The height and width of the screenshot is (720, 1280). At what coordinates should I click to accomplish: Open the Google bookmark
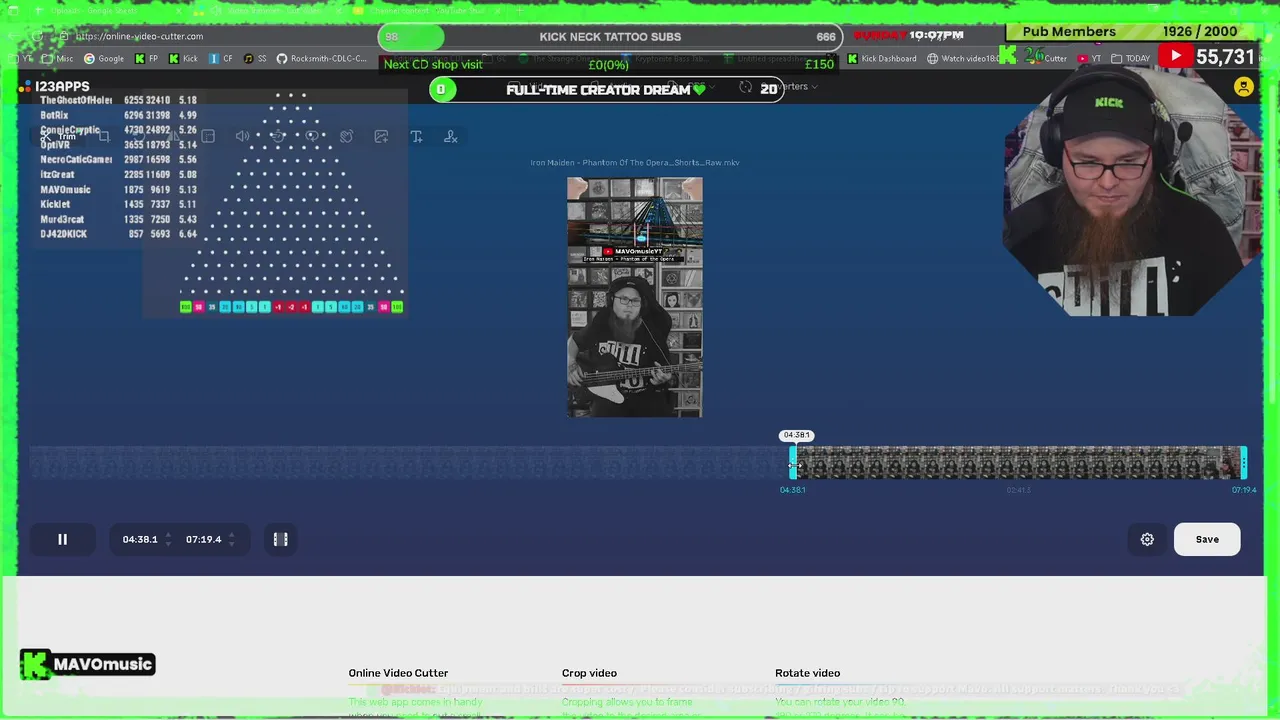click(104, 58)
